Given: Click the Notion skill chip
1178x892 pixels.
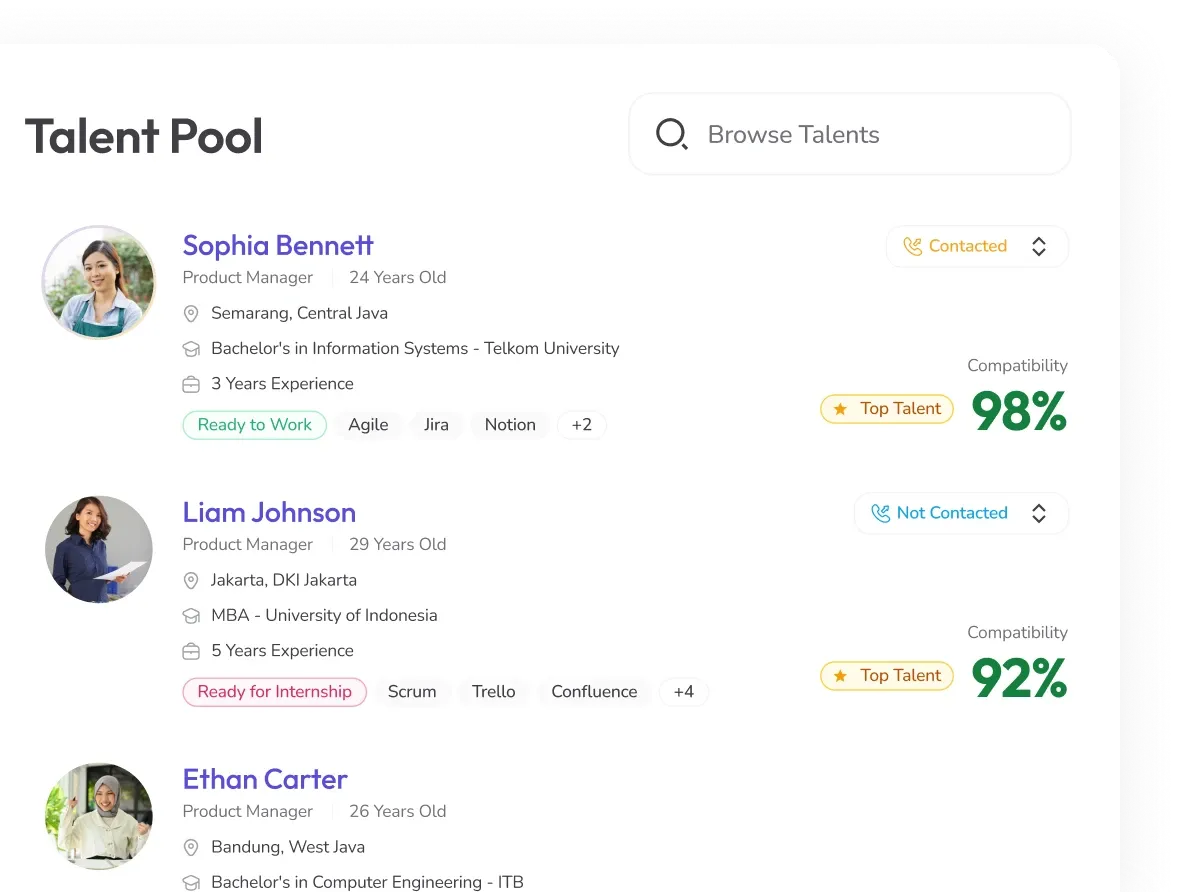Looking at the screenshot, I should (x=510, y=425).
